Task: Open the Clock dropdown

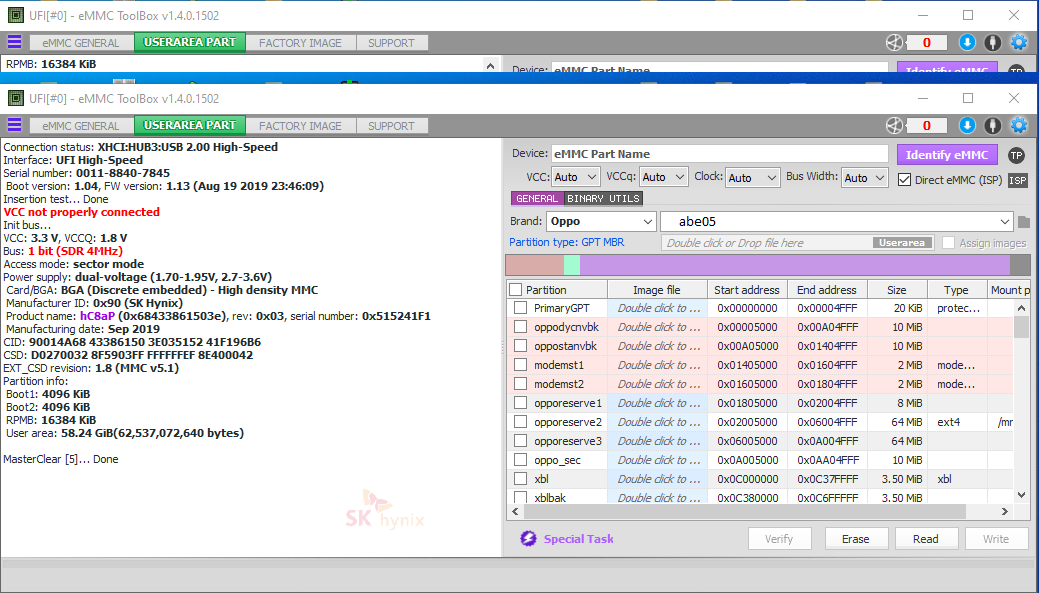Action: pyautogui.click(x=752, y=177)
